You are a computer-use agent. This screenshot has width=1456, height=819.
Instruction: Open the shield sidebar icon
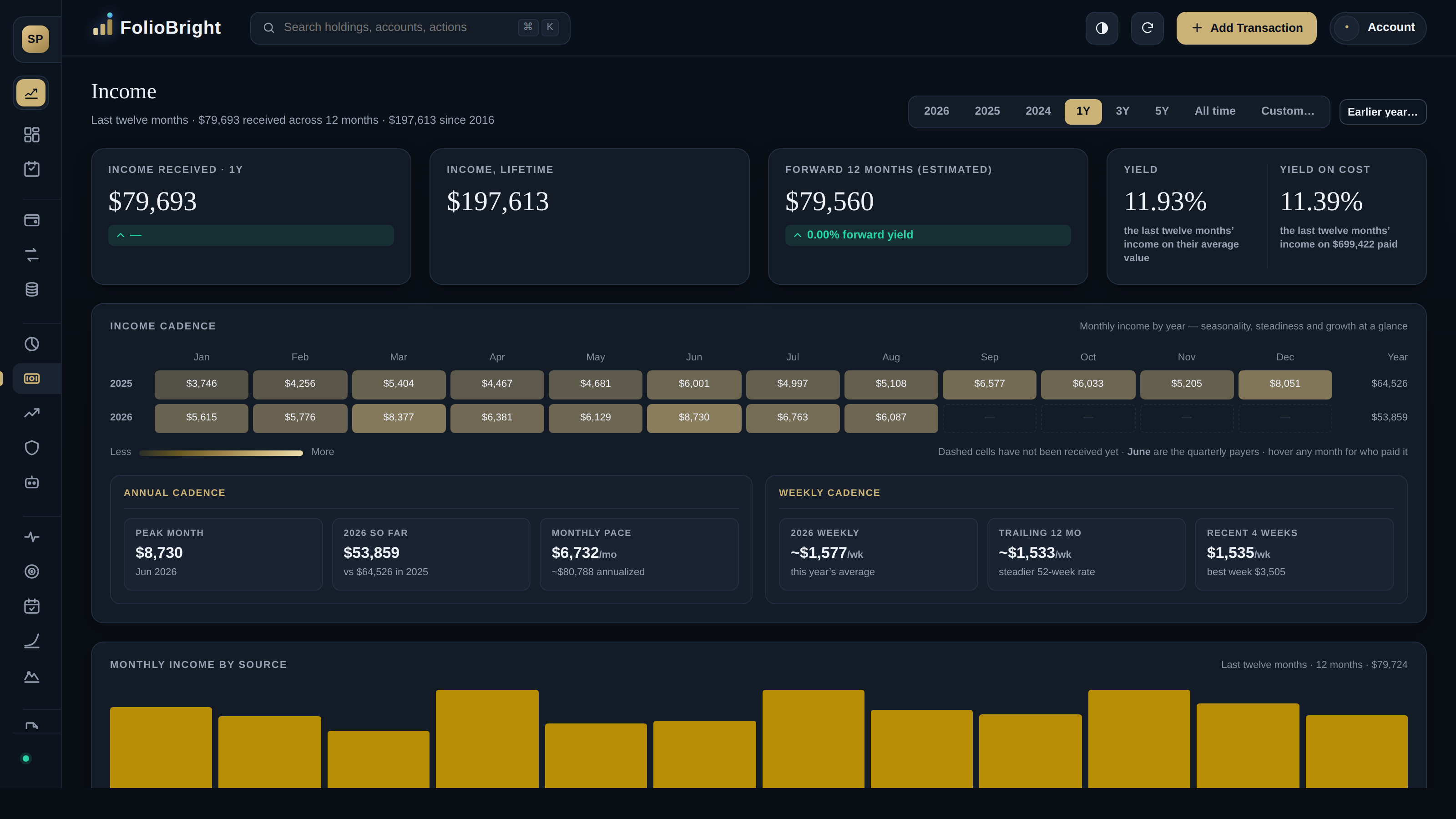coord(32,448)
